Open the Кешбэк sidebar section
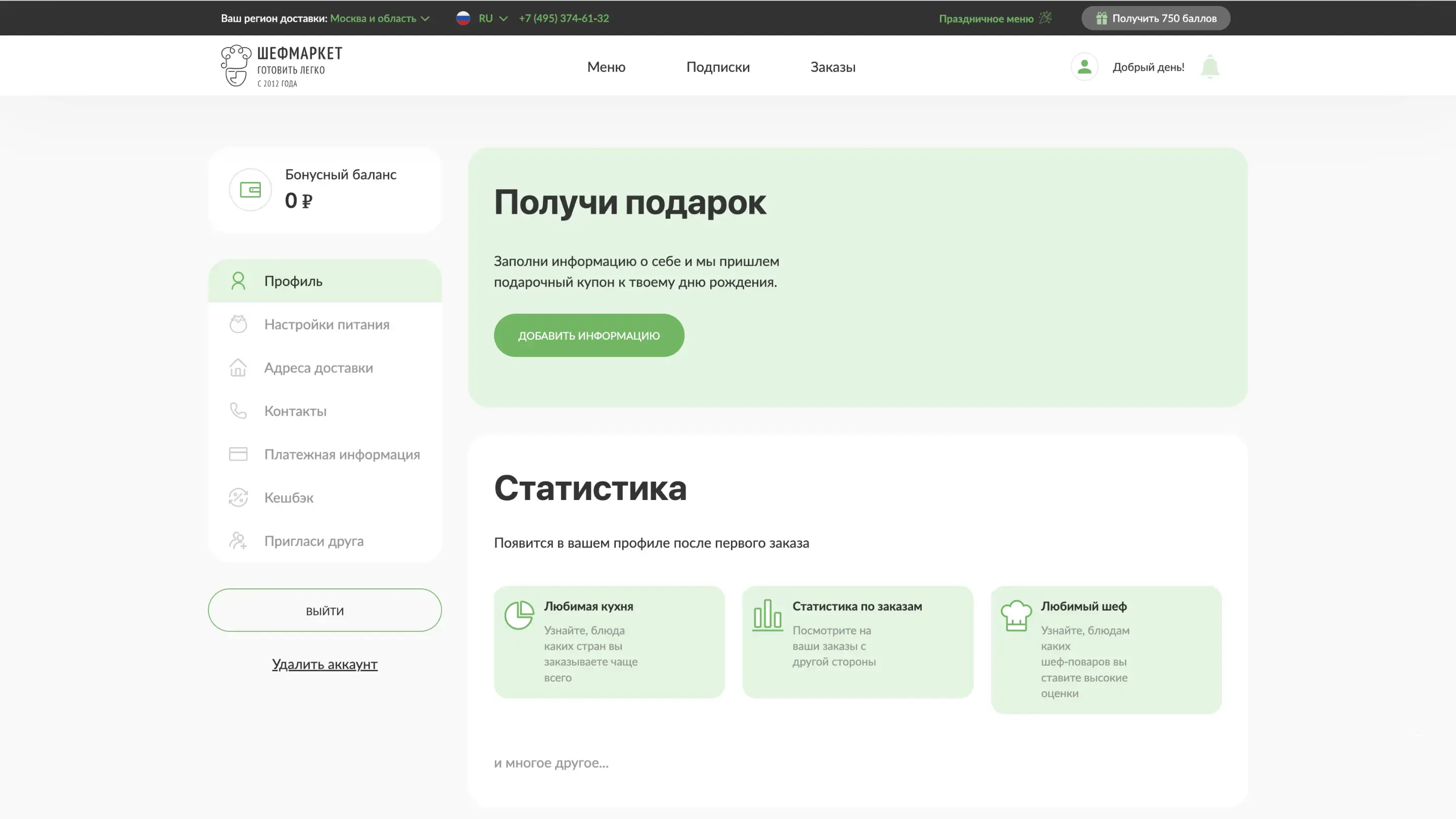The width and height of the screenshot is (1456, 819). pos(288,498)
